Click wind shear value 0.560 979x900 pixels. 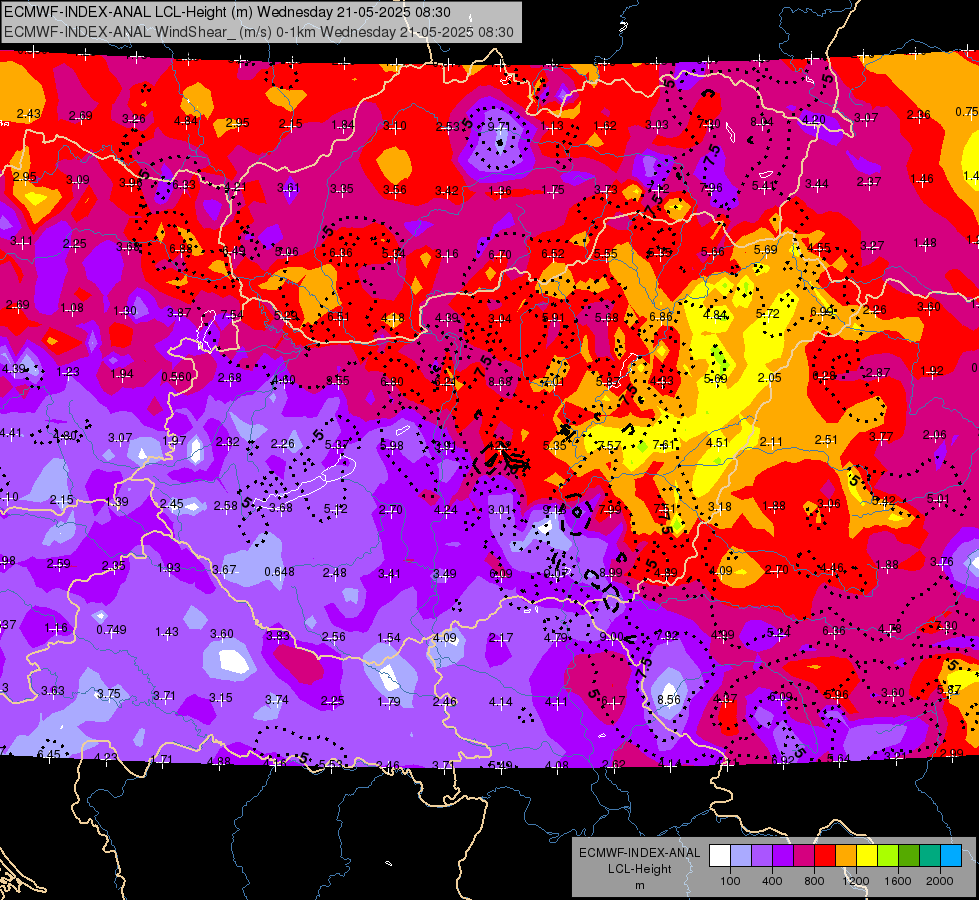[x=177, y=377]
